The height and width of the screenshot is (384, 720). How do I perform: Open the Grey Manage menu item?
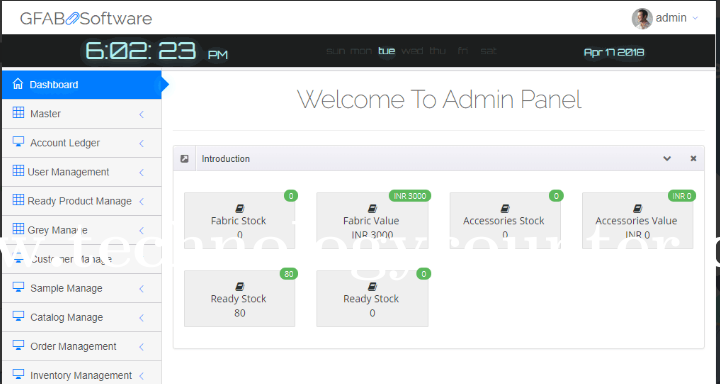click(x=82, y=230)
